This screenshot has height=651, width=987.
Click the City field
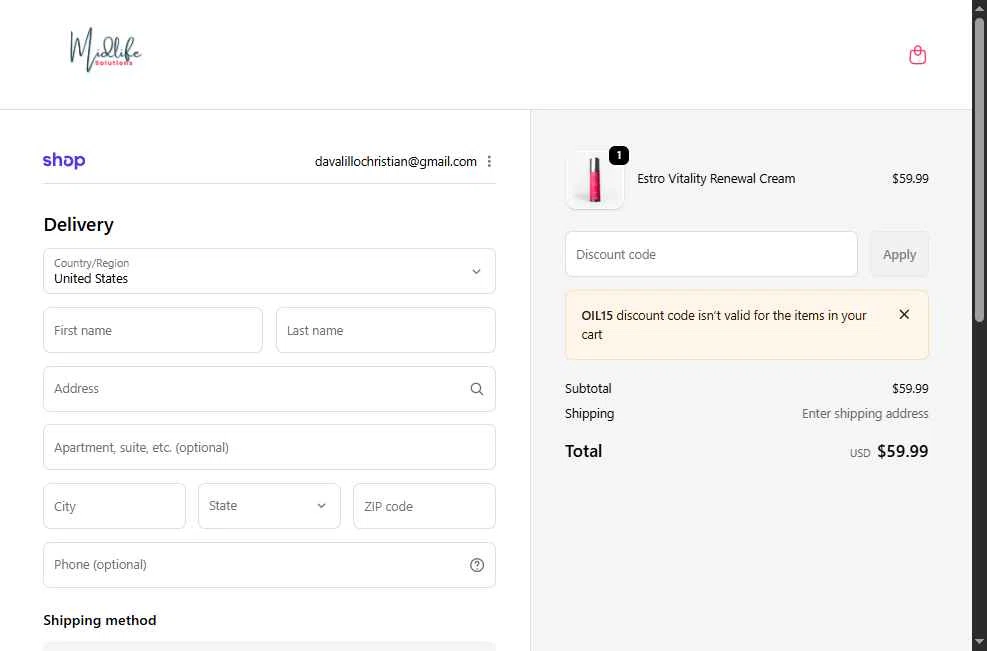(115, 506)
